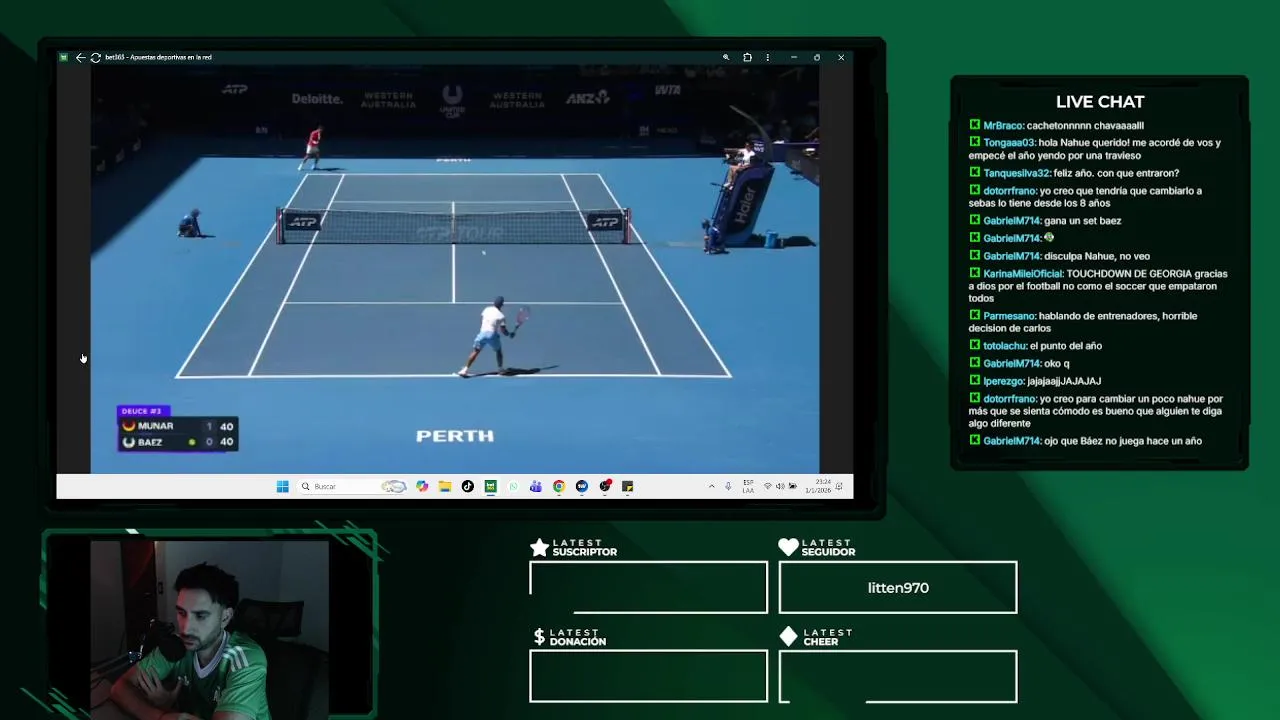The height and width of the screenshot is (720, 1280).
Task: Open the blue round app on taskbar
Action: coord(582,486)
